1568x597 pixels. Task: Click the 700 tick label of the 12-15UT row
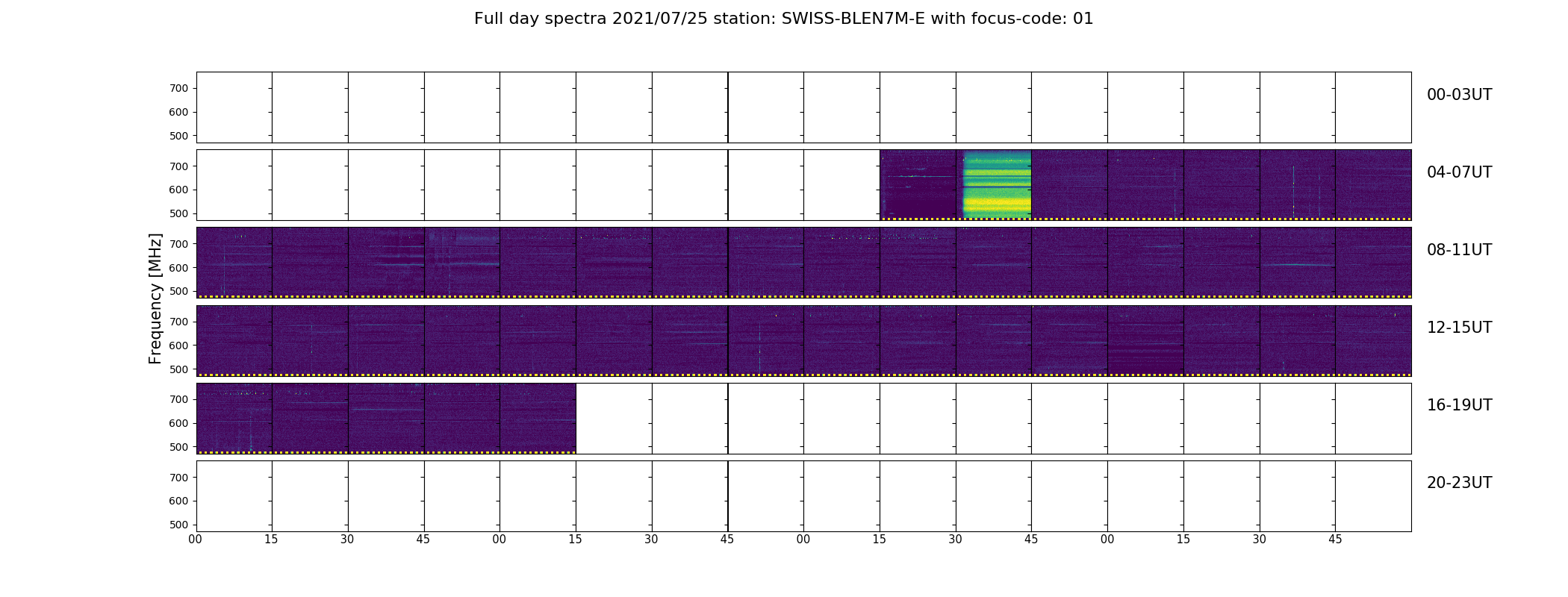coord(179,322)
